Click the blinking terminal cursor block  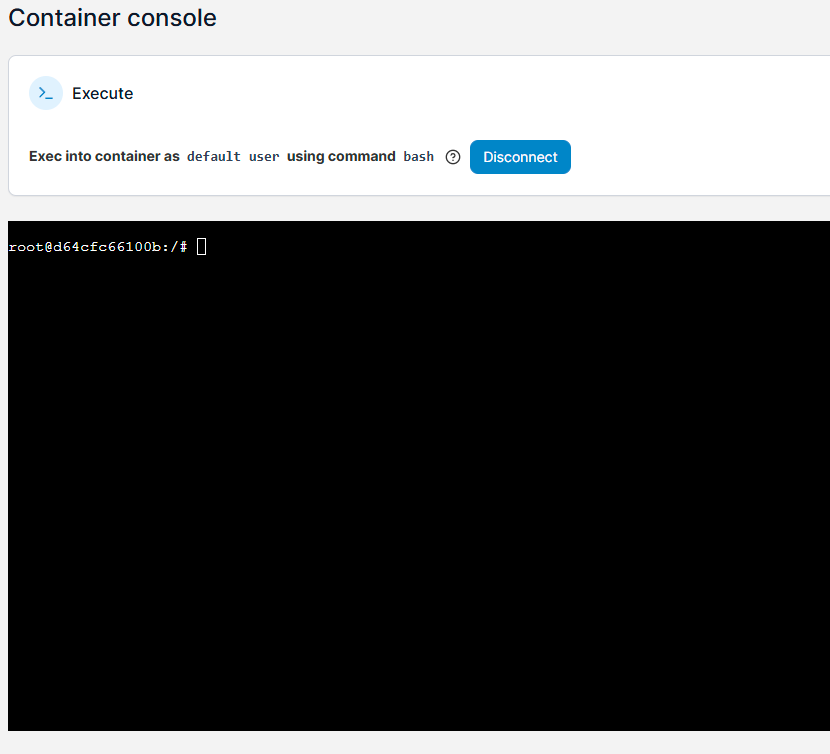pyautogui.click(x=201, y=246)
